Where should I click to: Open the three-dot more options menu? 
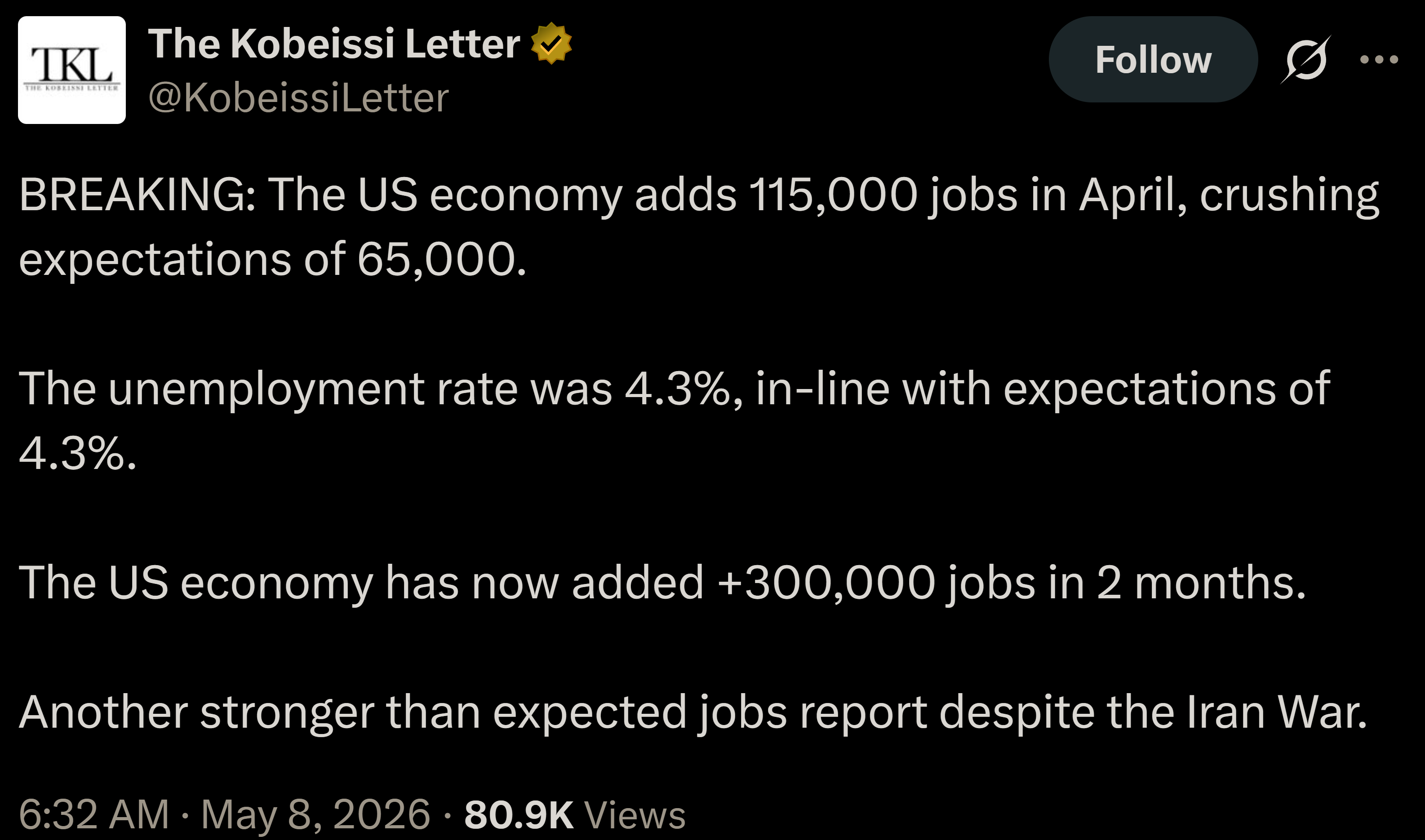click(1379, 59)
